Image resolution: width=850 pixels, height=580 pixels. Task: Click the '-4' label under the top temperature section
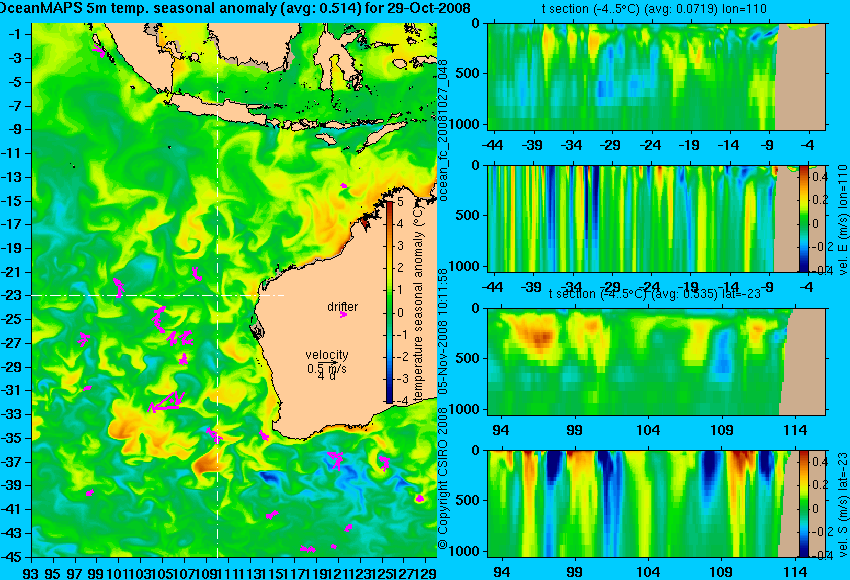click(x=808, y=145)
